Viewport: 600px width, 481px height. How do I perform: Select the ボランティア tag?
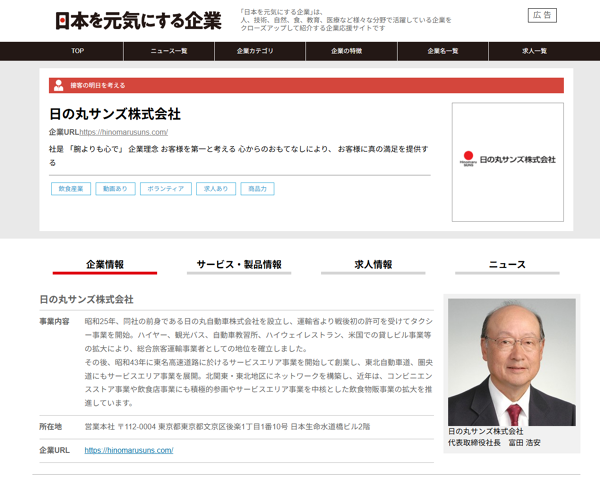coord(166,189)
